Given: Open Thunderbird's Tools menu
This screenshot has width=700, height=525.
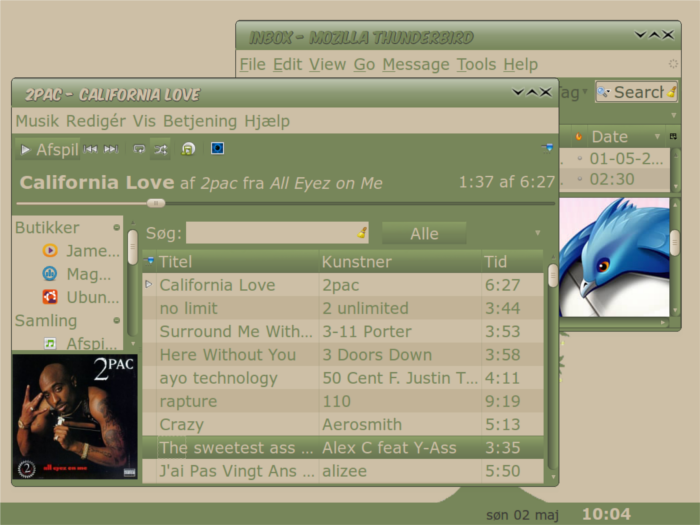Looking at the screenshot, I should (x=476, y=64).
